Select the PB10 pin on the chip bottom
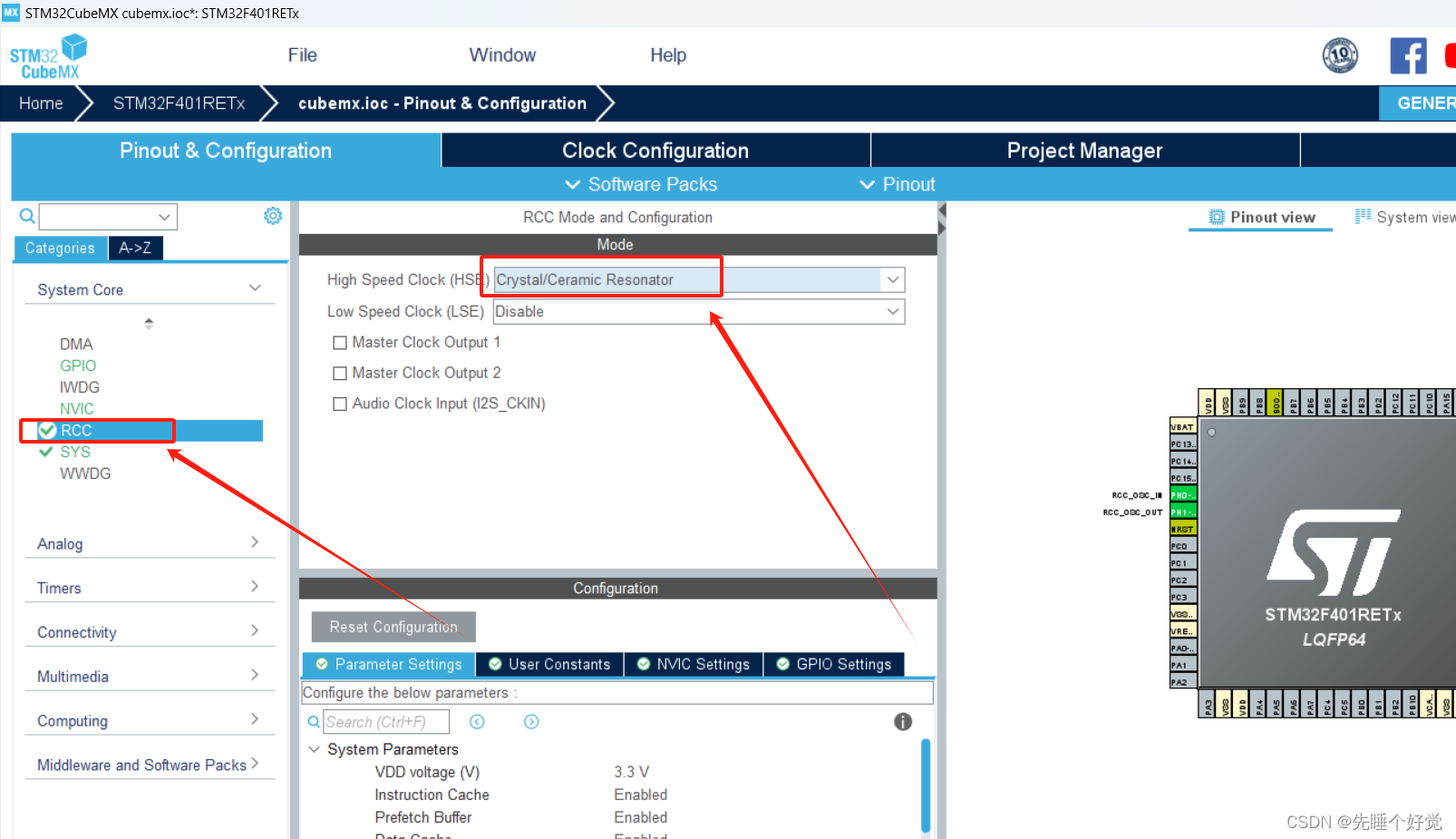Image resolution: width=1456 pixels, height=839 pixels. 1412,704
